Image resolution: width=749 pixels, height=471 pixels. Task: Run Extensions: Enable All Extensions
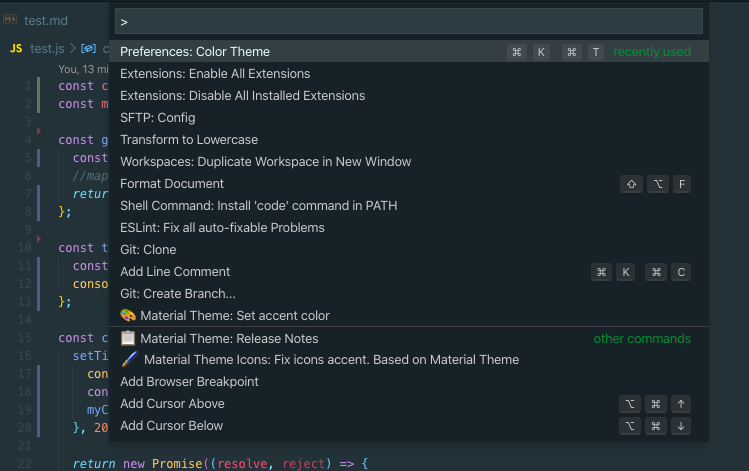pos(408,74)
